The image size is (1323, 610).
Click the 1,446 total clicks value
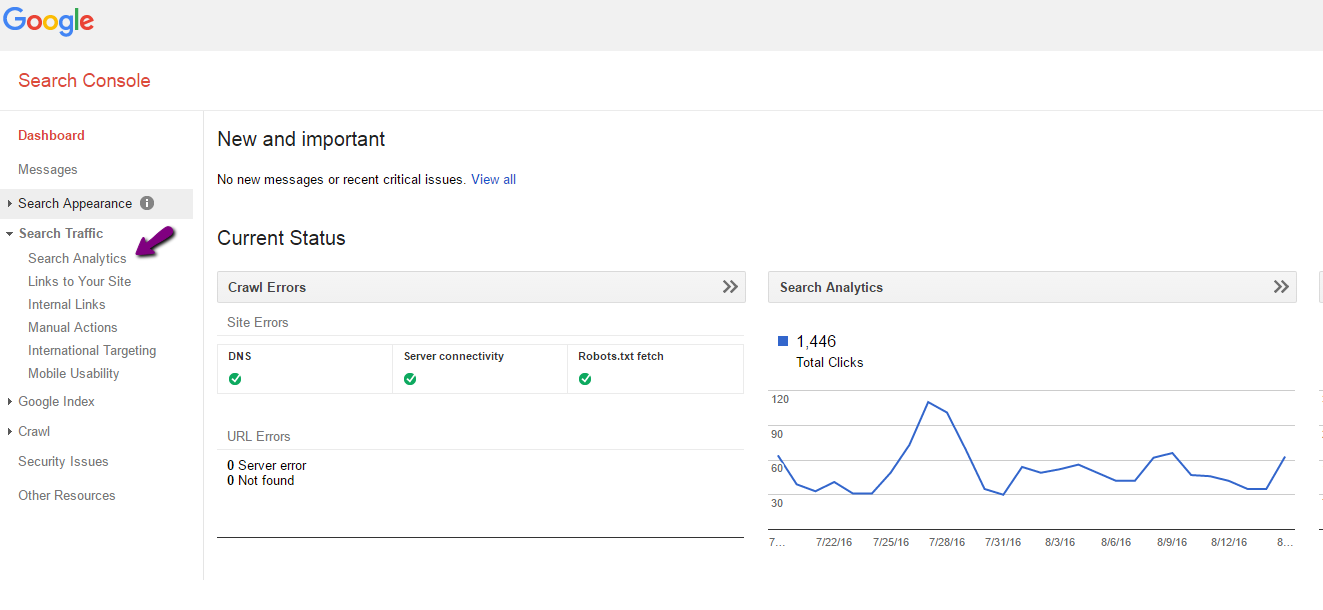[x=816, y=342]
